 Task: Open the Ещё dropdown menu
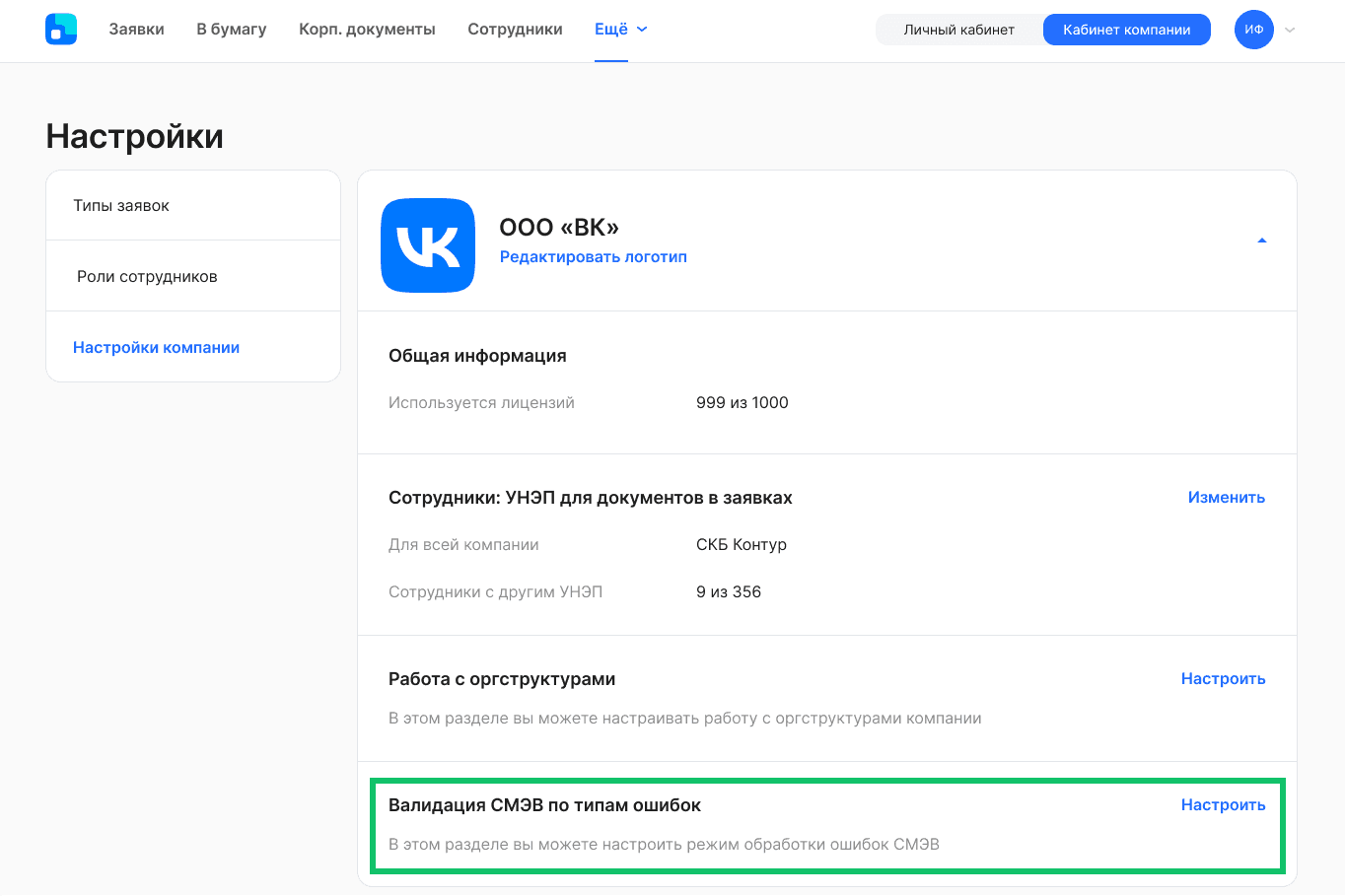click(621, 30)
